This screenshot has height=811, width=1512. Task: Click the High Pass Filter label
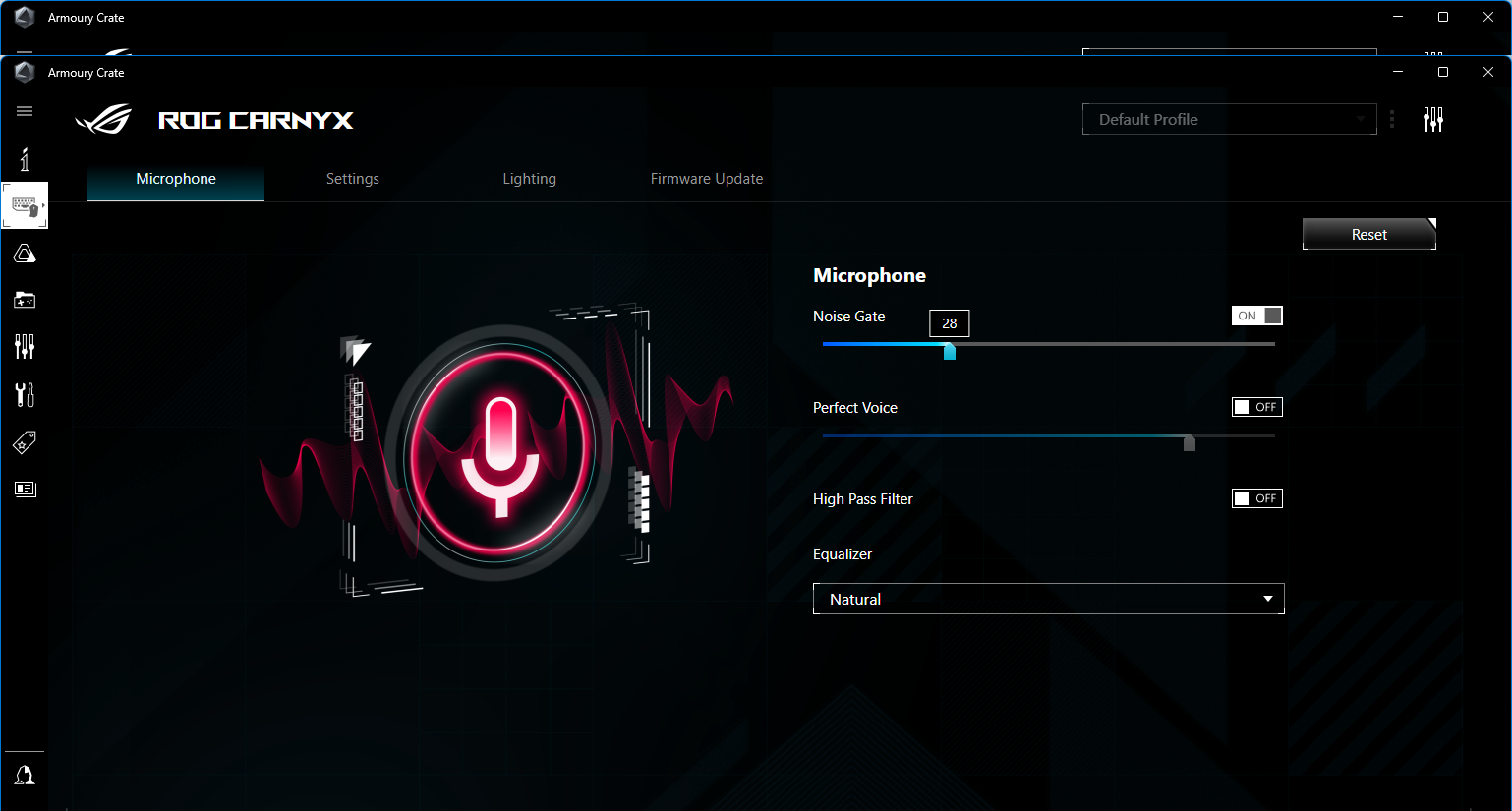point(863,499)
